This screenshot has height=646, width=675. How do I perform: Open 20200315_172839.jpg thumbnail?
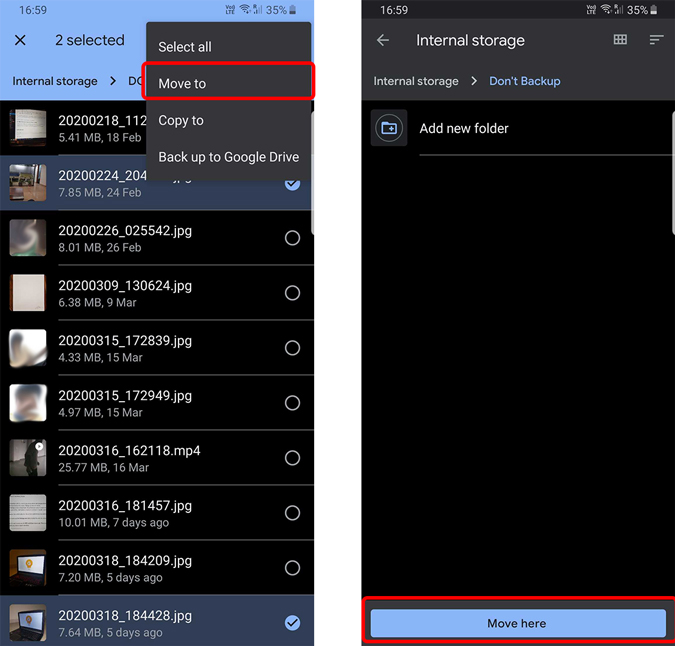(x=28, y=348)
